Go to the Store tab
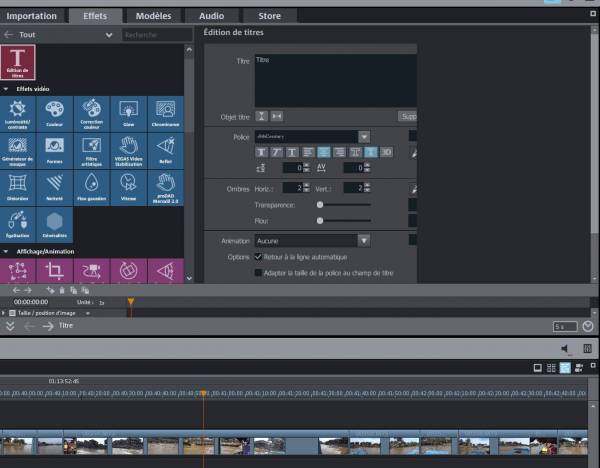The image size is (600, 468). pyautogui.click(x=269, y=16)
